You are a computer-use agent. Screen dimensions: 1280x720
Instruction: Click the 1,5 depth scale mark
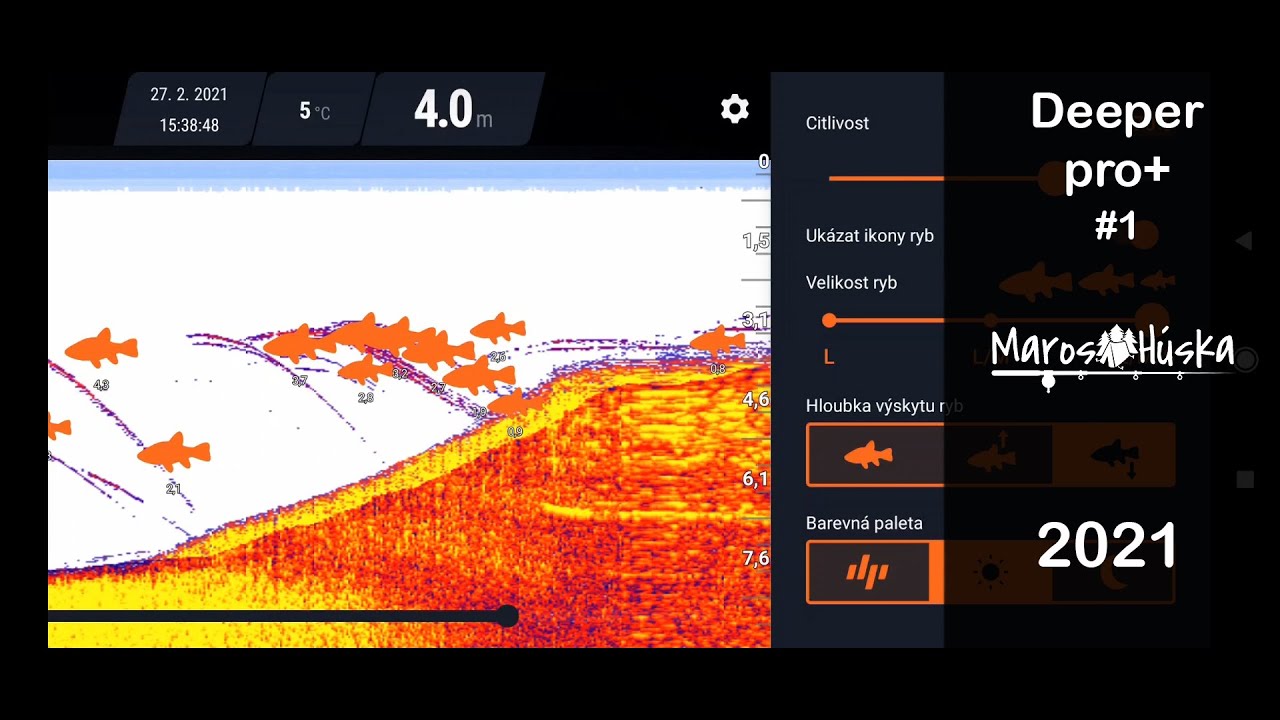pos(755,241)
